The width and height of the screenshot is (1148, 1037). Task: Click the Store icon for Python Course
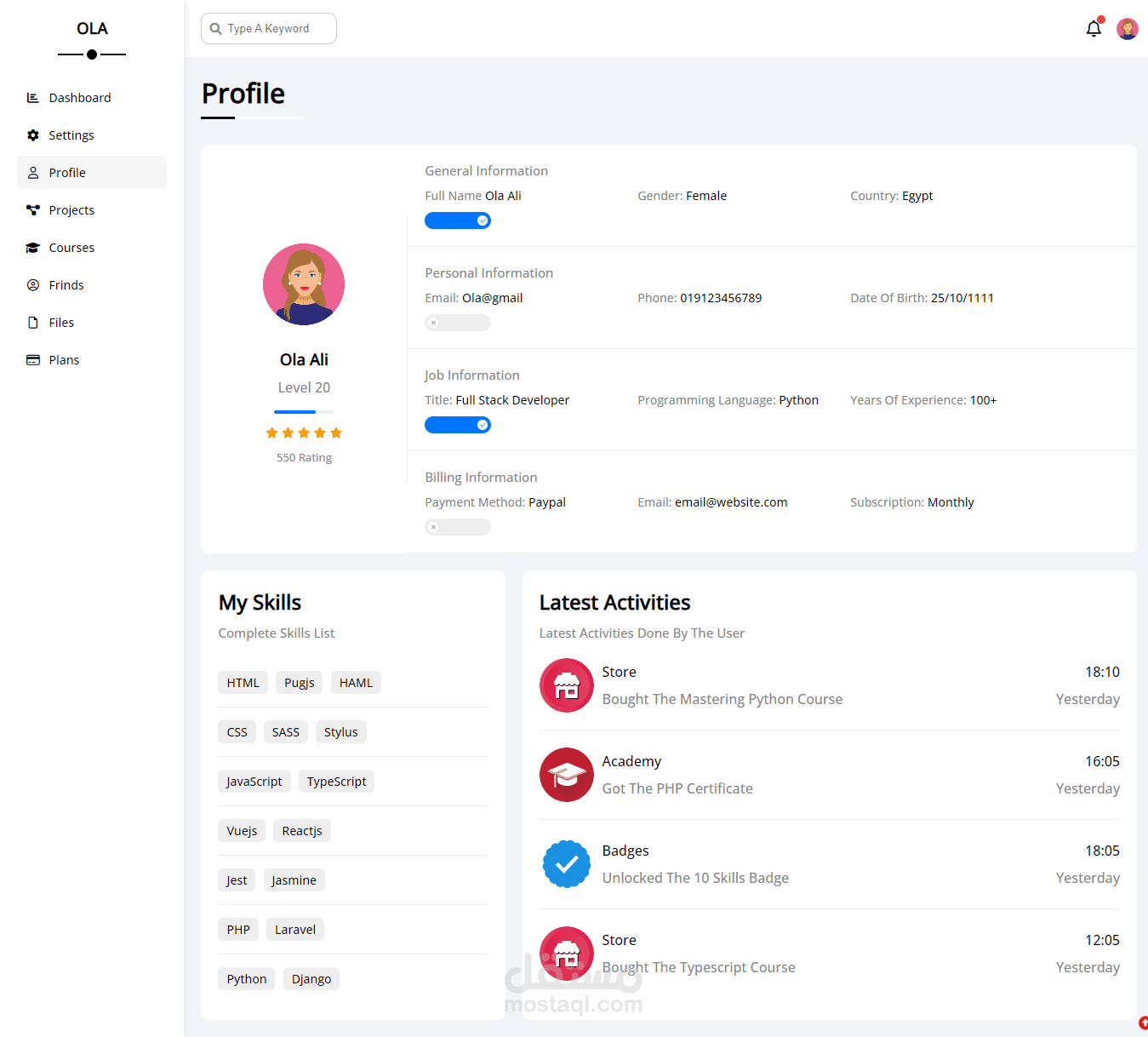coord(567,685)
